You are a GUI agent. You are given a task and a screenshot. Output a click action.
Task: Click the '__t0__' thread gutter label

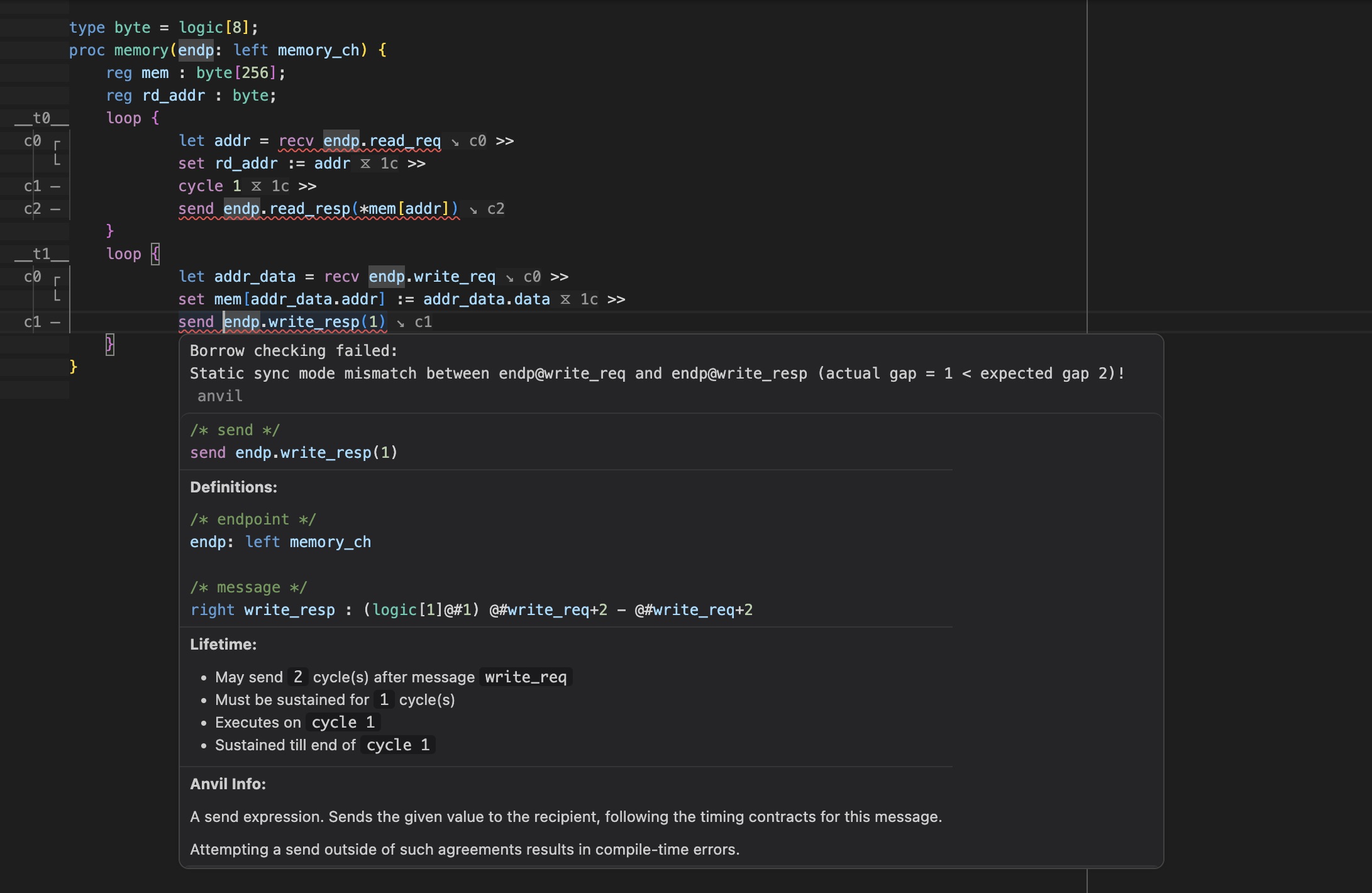pos(41,118)
